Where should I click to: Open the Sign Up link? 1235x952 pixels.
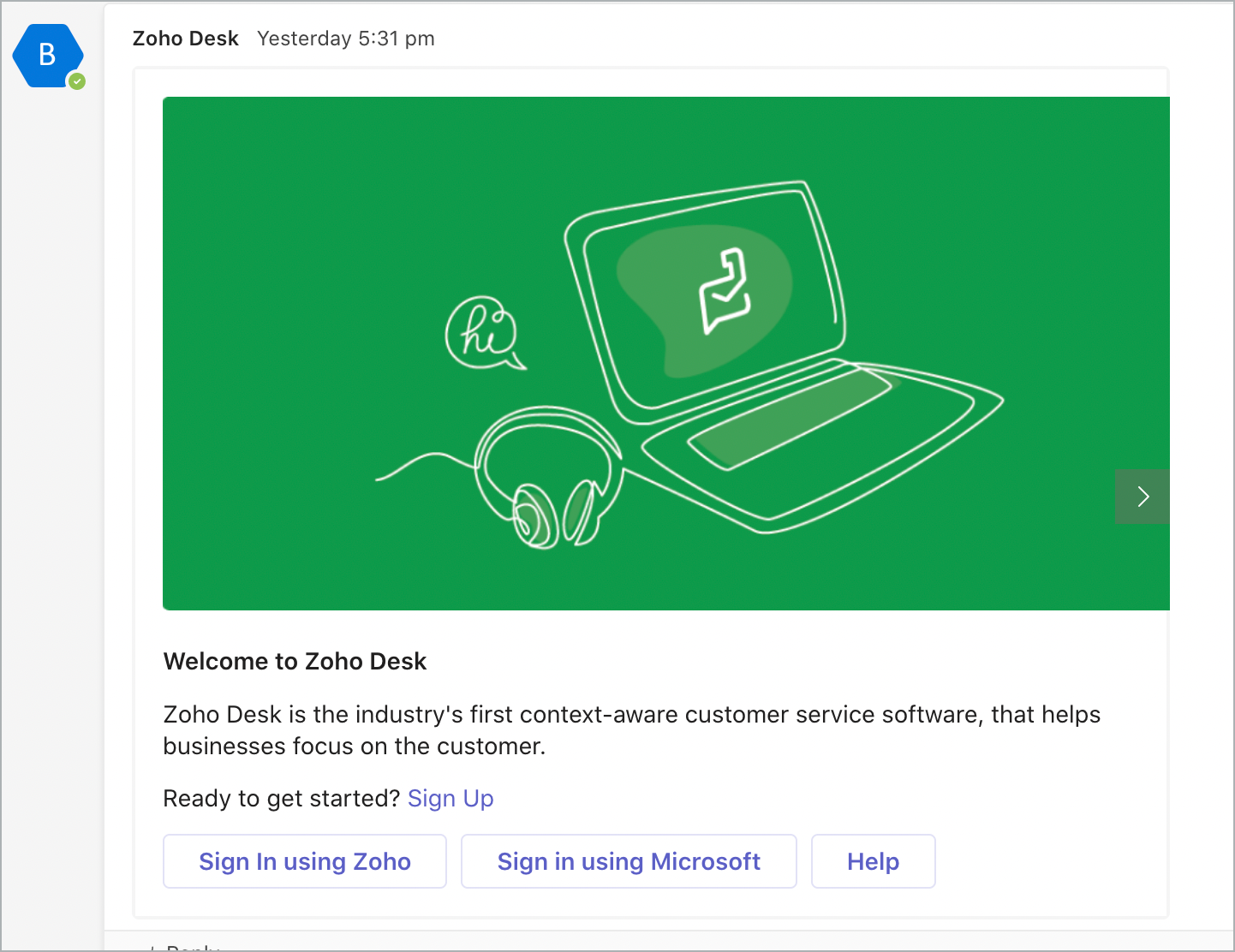(450, 798)
